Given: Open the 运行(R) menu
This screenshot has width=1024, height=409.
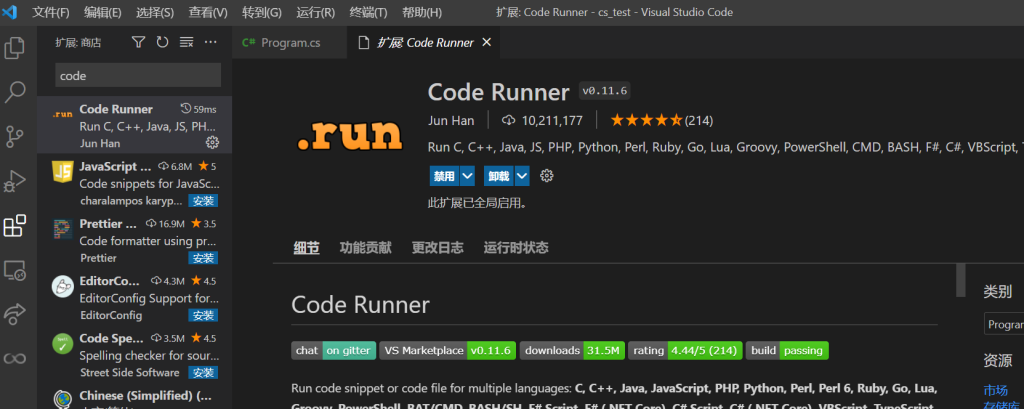Looking at the screenshot, I should coord(315,12).
